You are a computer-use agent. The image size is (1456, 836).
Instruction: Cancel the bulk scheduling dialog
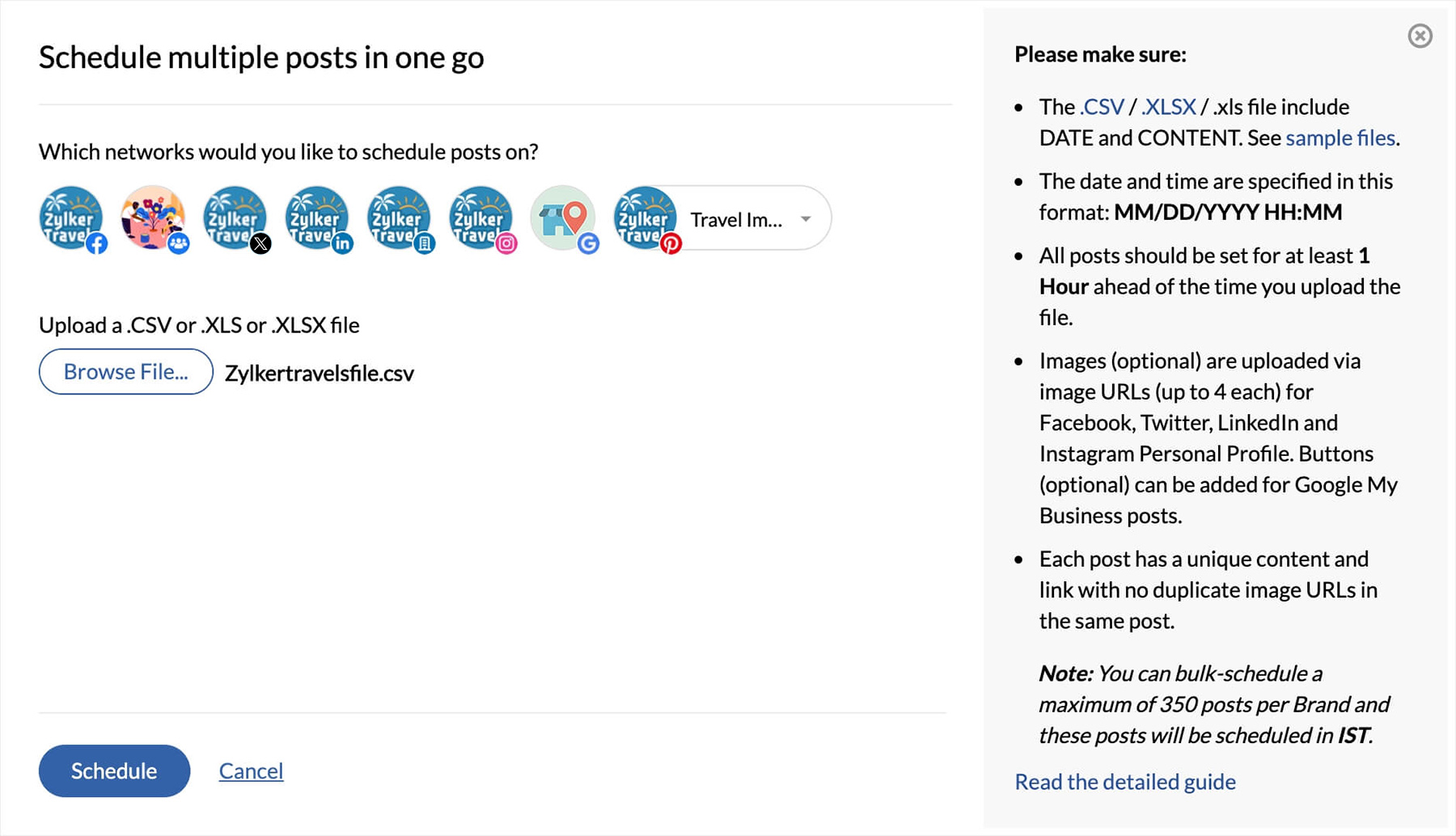point(251,771)
